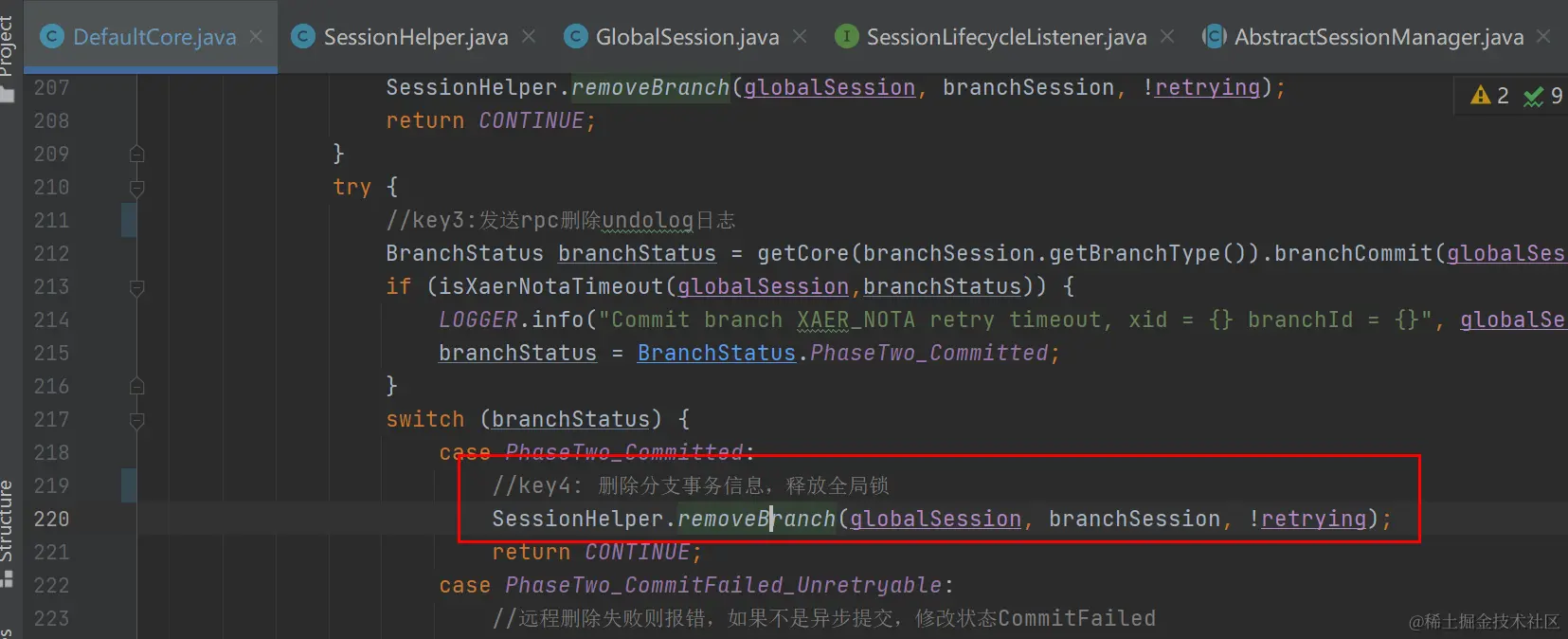Close the SessionLifecycleListener.java tab
Viewport: 1568px width, 639px height.
tap(1167, 37)
